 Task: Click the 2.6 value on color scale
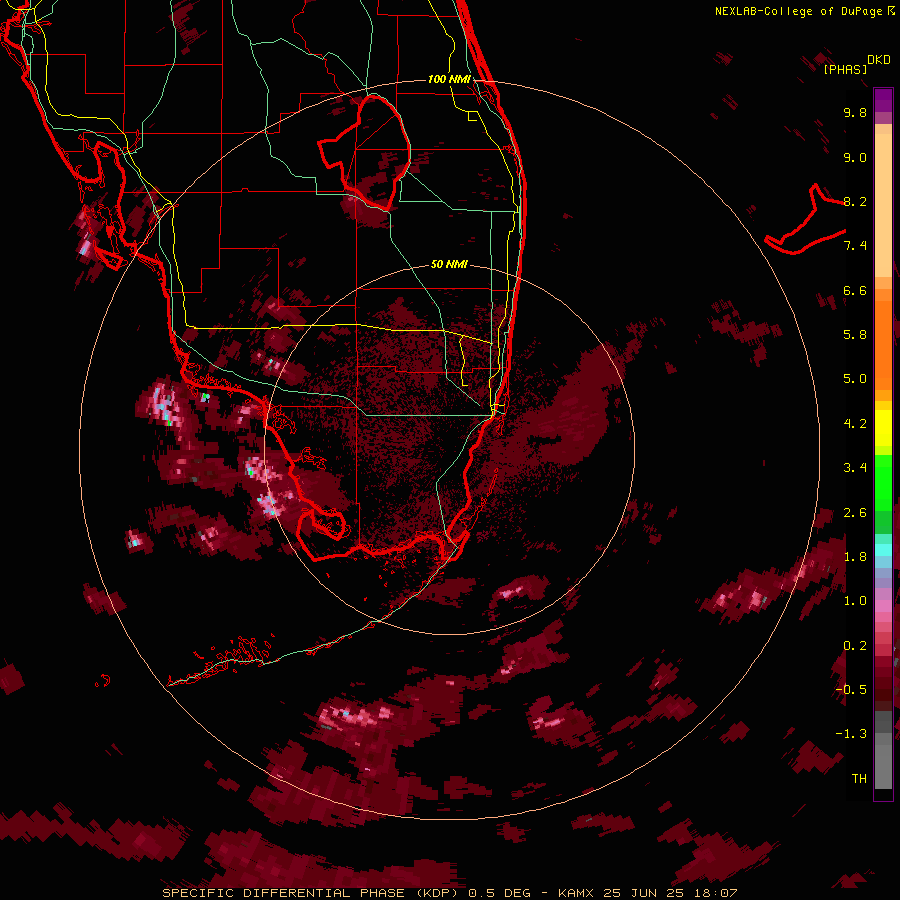(x=855, y=513)
